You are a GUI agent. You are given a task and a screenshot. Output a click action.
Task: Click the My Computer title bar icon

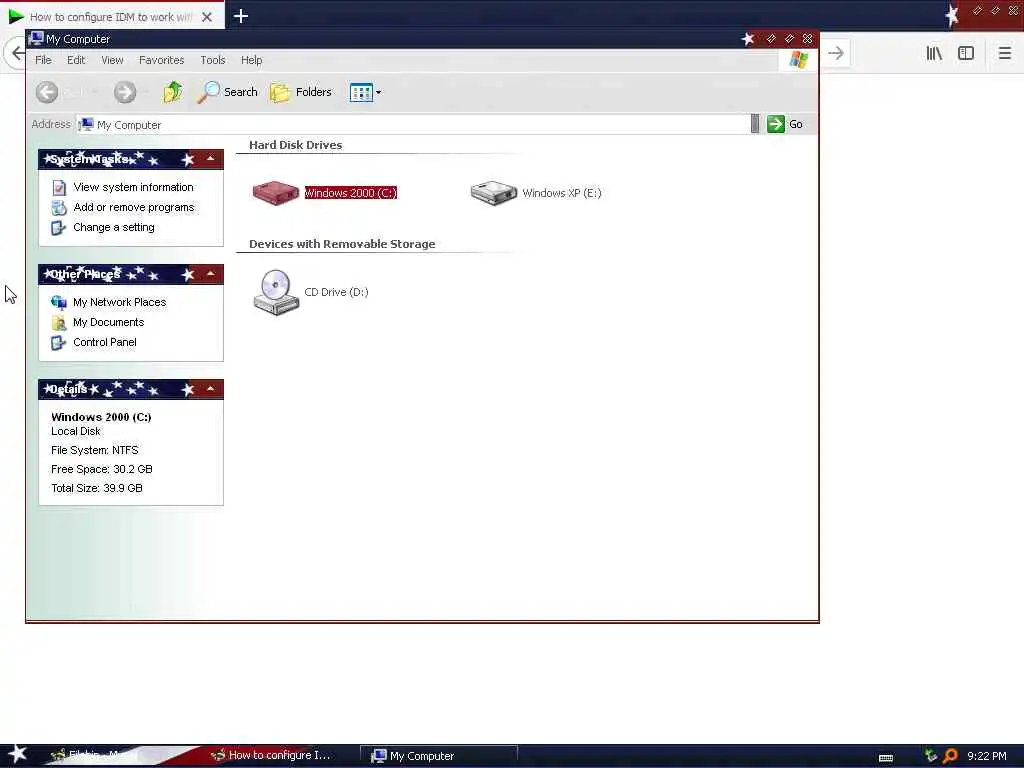(x=37, y=39)
